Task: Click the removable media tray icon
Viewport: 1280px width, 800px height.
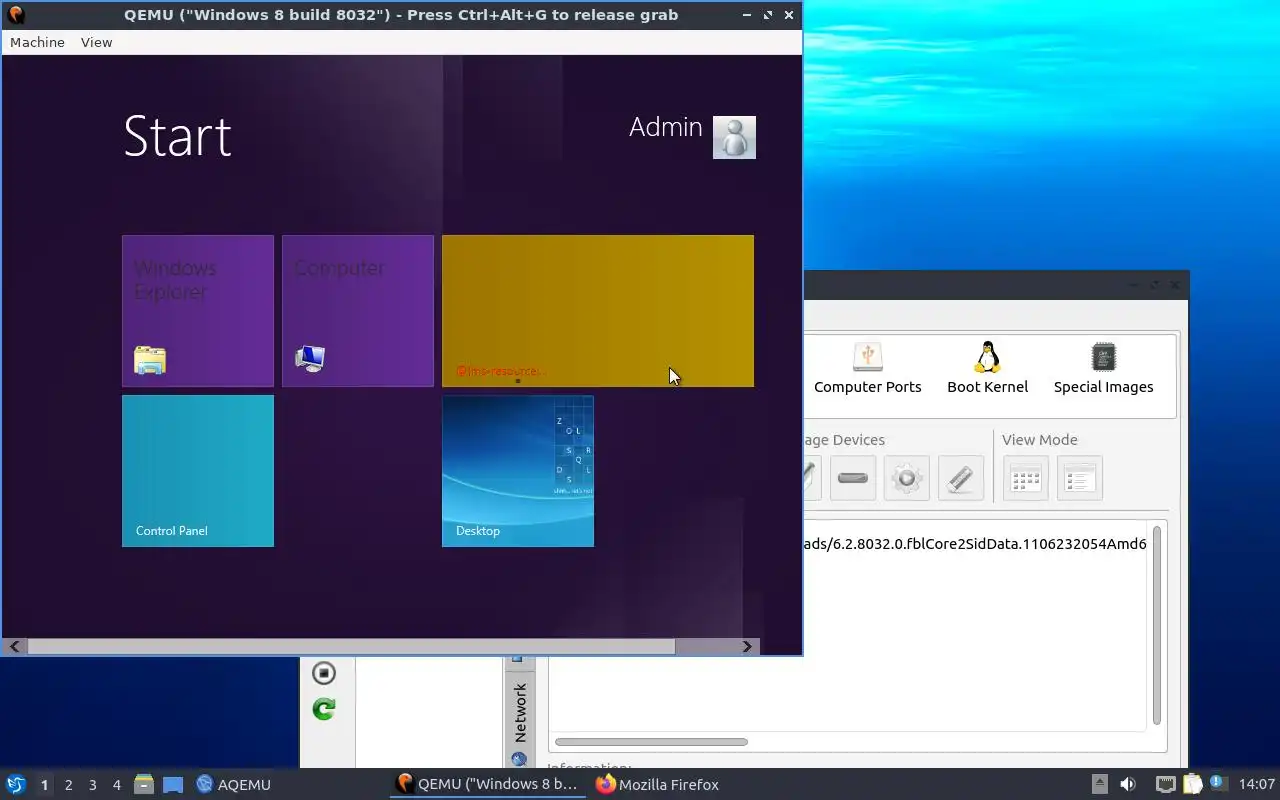Action: pos(1099,785)
